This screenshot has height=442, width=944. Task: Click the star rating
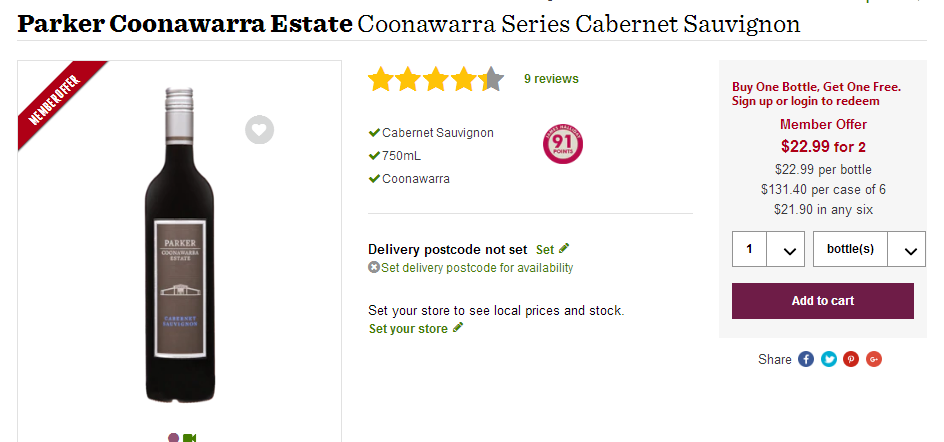[x=435, y=79]
